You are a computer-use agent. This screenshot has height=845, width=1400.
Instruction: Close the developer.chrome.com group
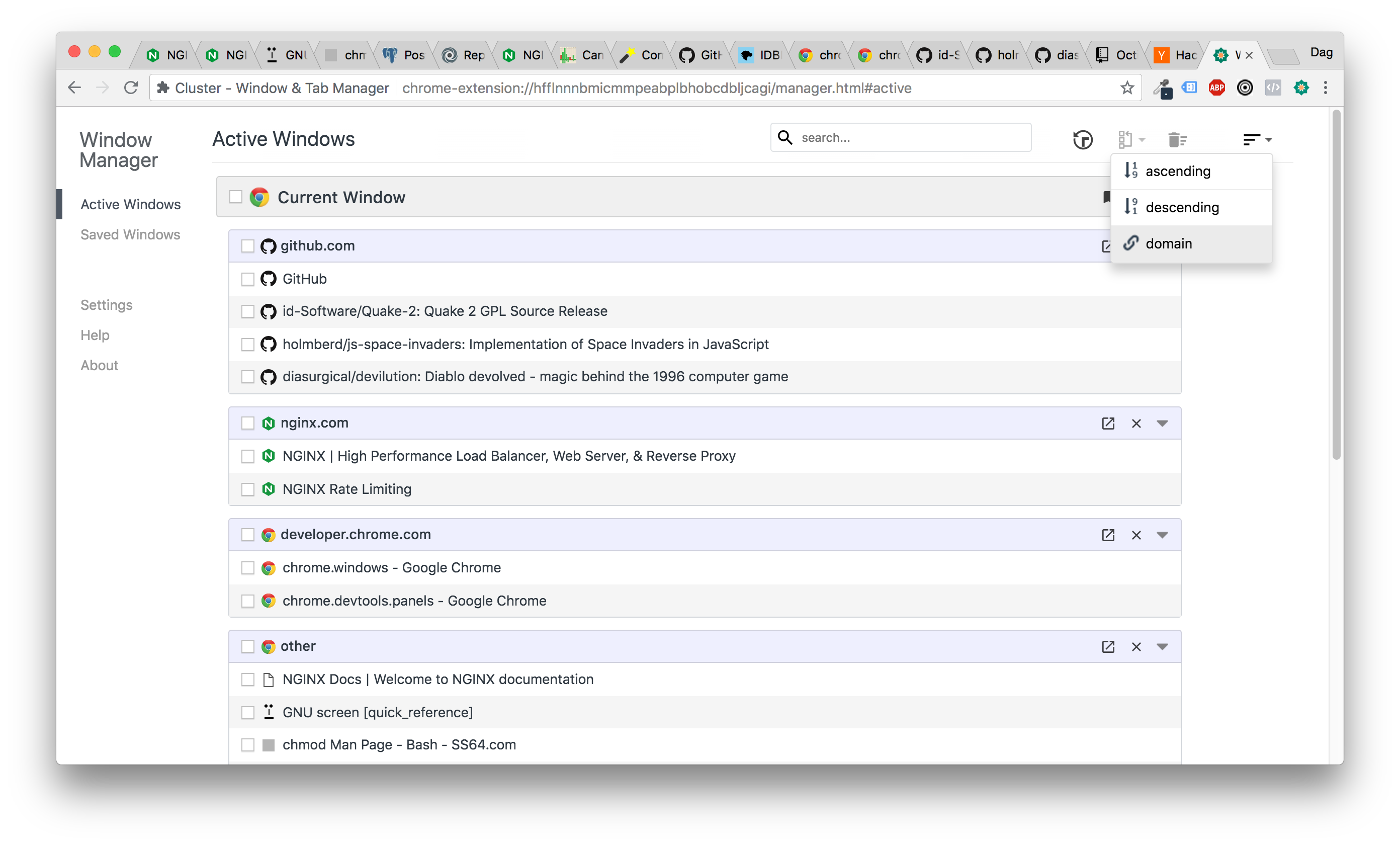[1136, 535]
